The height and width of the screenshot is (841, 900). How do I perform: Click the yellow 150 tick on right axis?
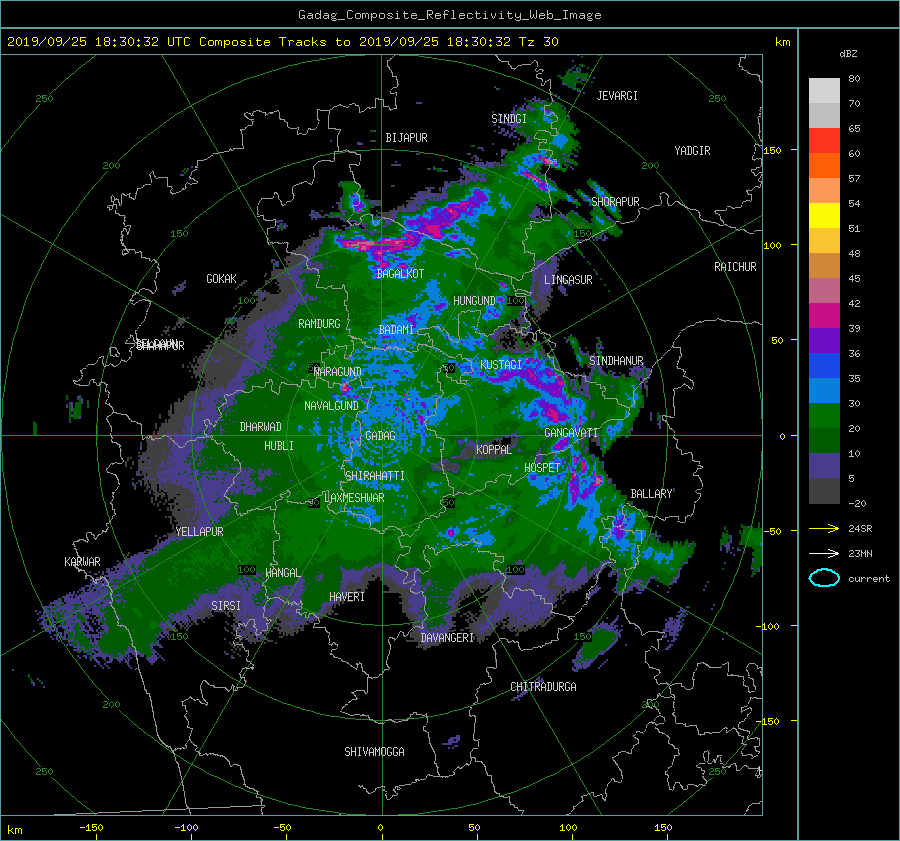pos(772,150)
